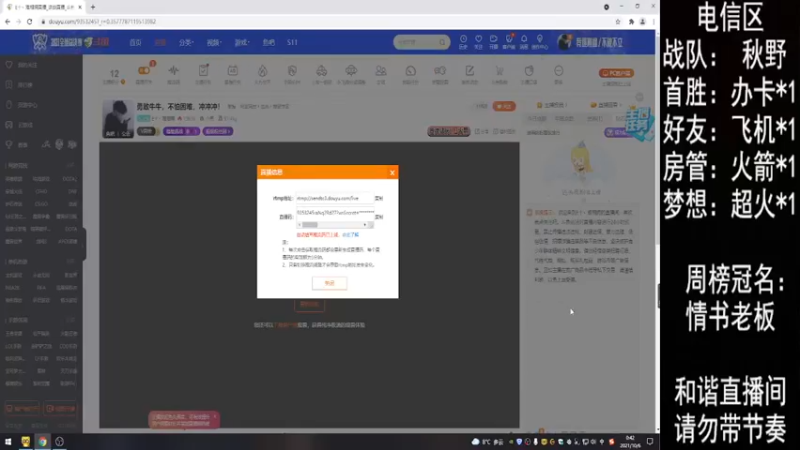Viewport: 800px width, 450px height.
Task: Click the start-broadcast camera icon in header
Action: [493, 41]
